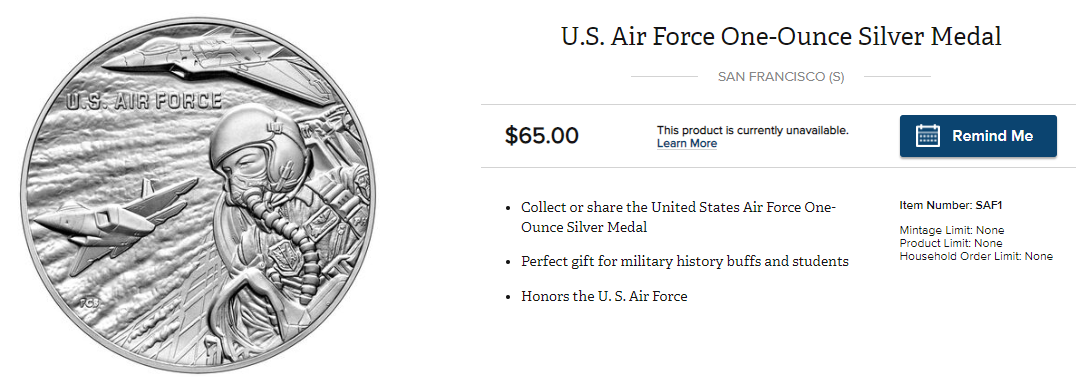1076x378 pixels.
Task: Click the Collect or share bullet point
Action: [x=678, y=217]
